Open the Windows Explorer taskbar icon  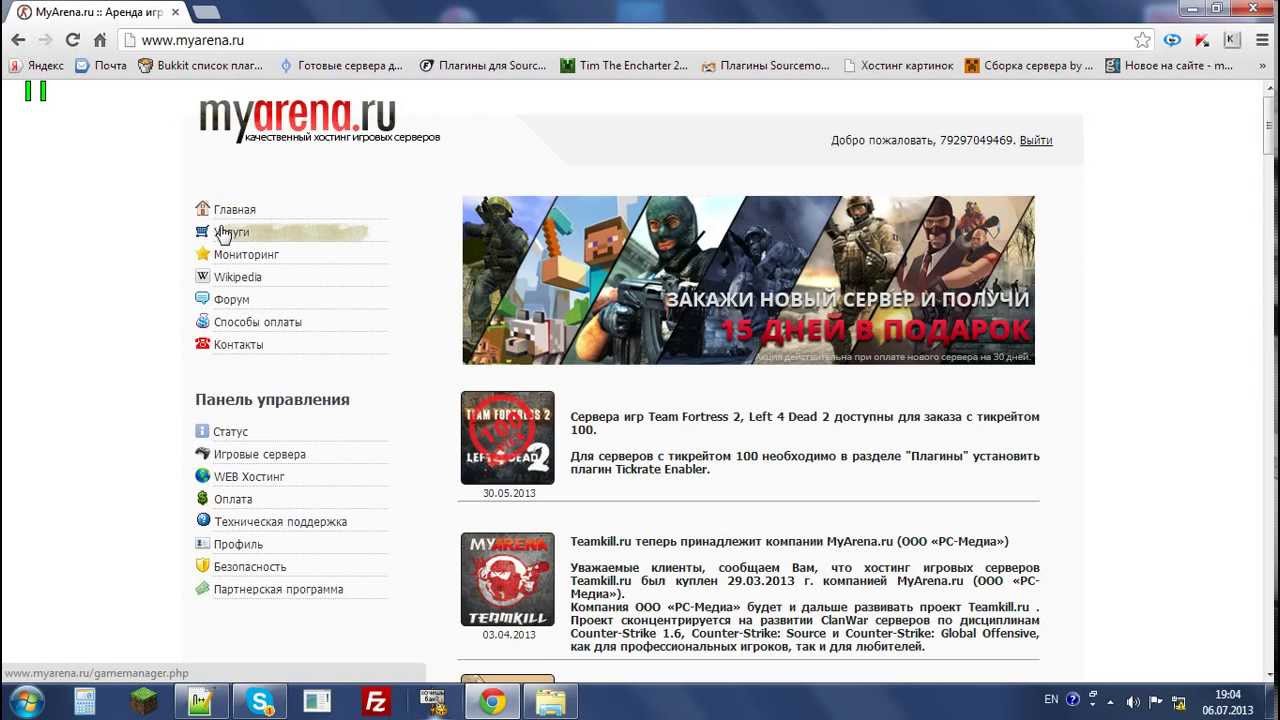[x=551, y=702]
